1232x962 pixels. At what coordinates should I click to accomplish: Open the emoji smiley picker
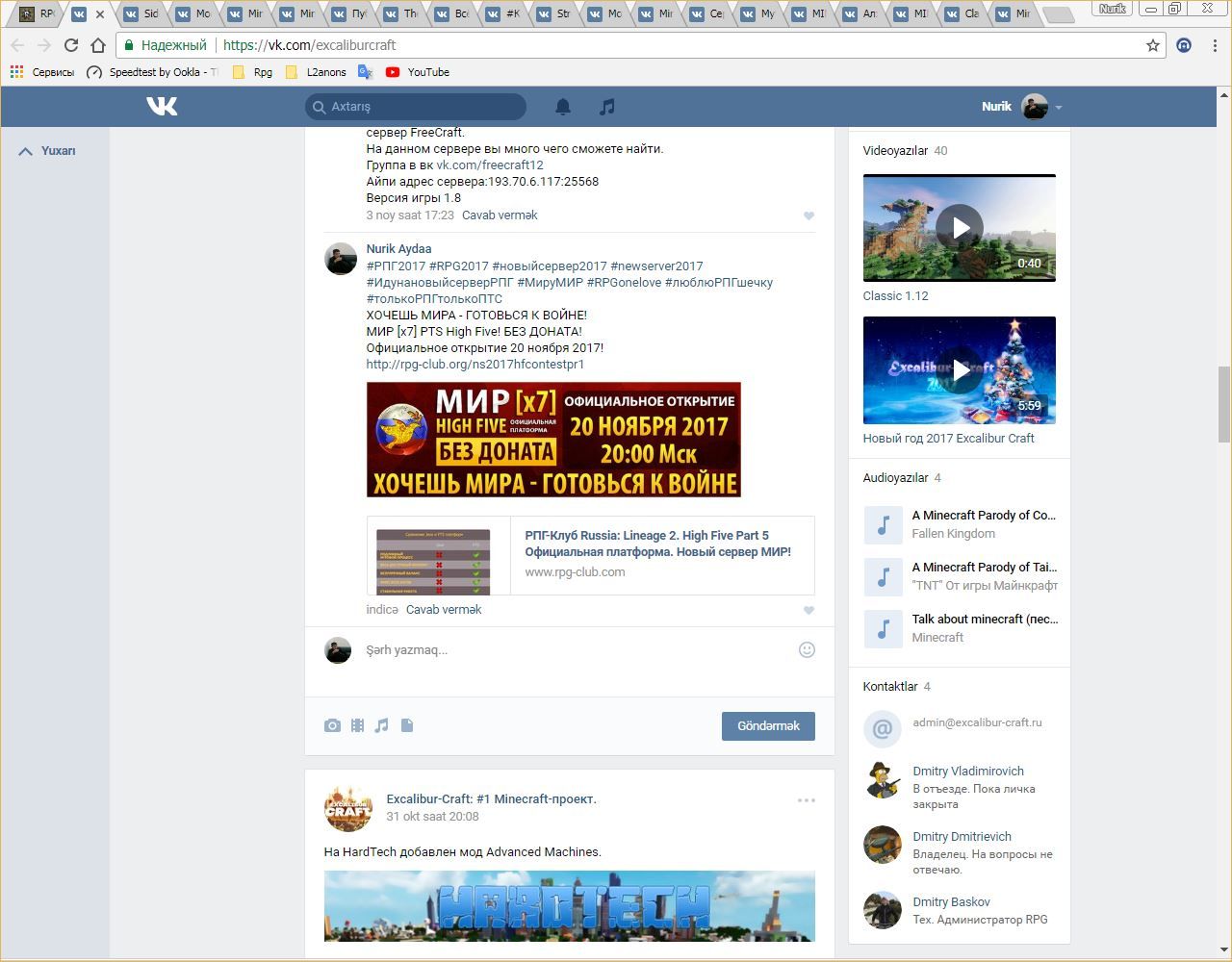(x=807, y=650)
